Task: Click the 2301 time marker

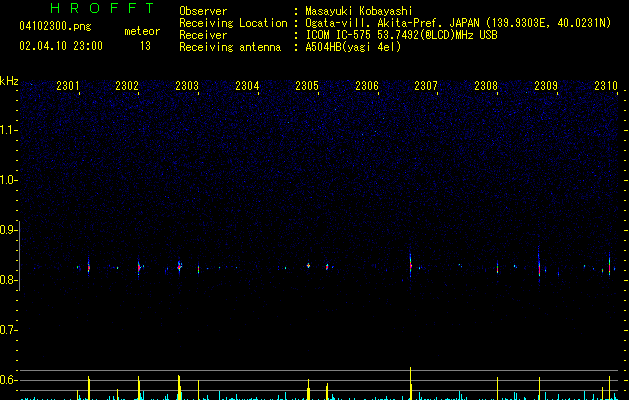Action: pyautogui.click(x=68, y=86)
